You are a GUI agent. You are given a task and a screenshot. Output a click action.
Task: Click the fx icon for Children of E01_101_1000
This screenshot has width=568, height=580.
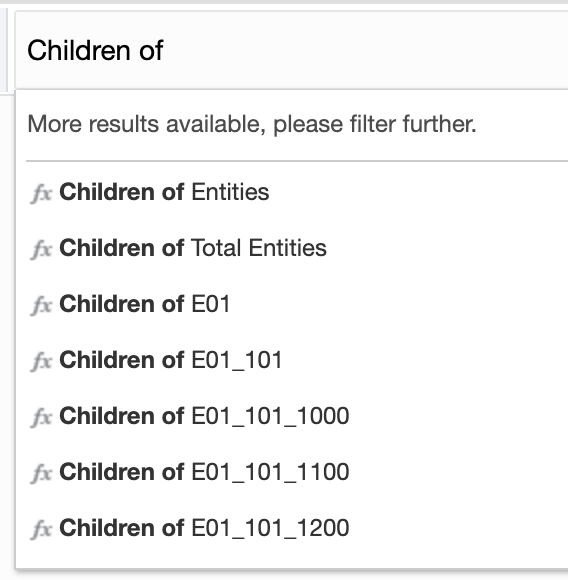(x=41, y=417)
